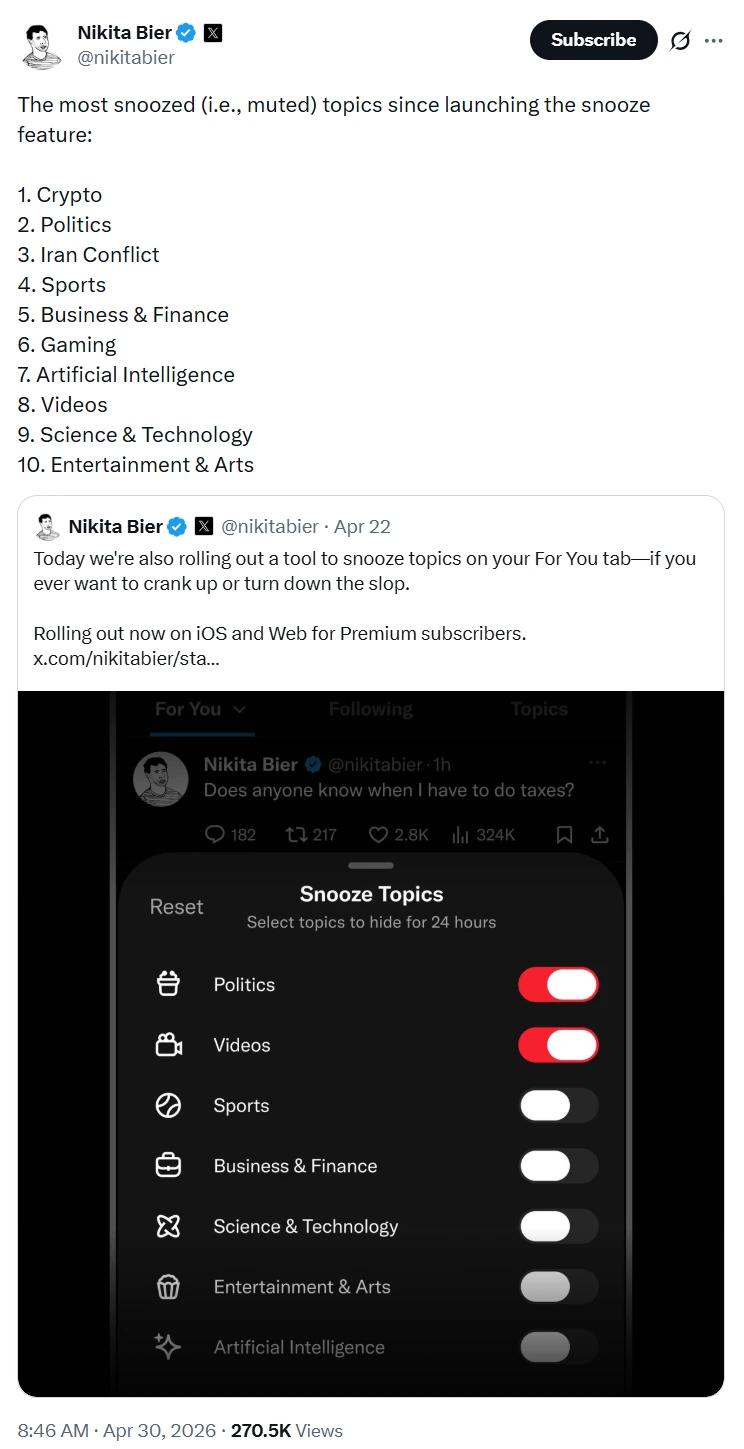Reset all snoozed topics

[x=177, y=907]
